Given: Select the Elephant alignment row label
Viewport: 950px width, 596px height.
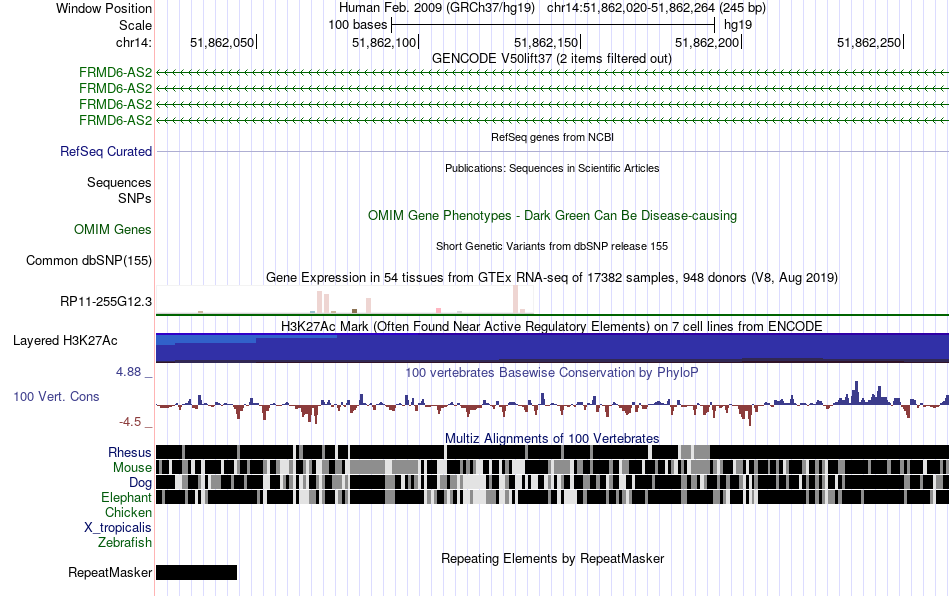Looking at the screenshot, I should click(126, 497).
